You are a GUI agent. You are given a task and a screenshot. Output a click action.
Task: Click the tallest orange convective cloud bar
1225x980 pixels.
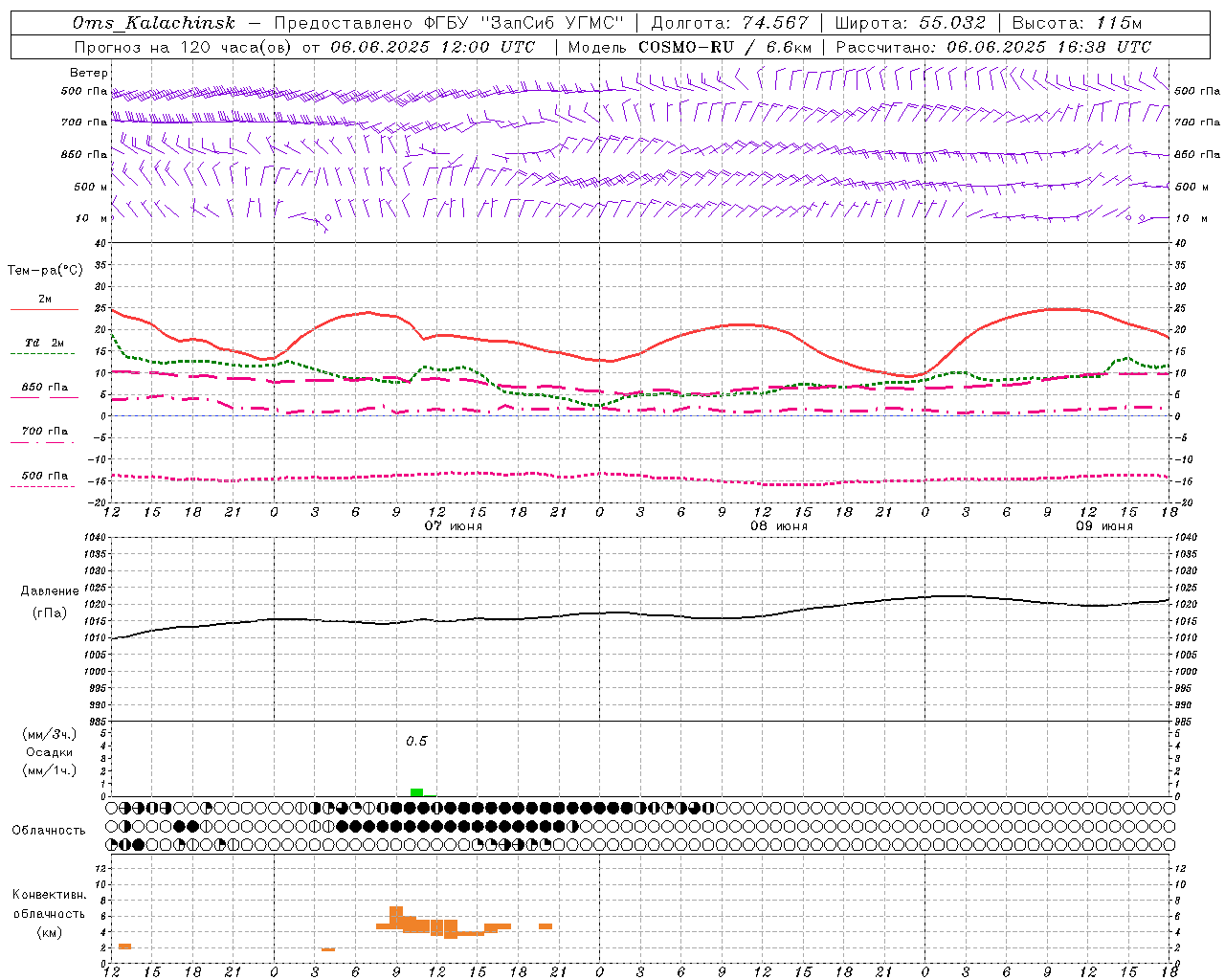click(396, 918)
